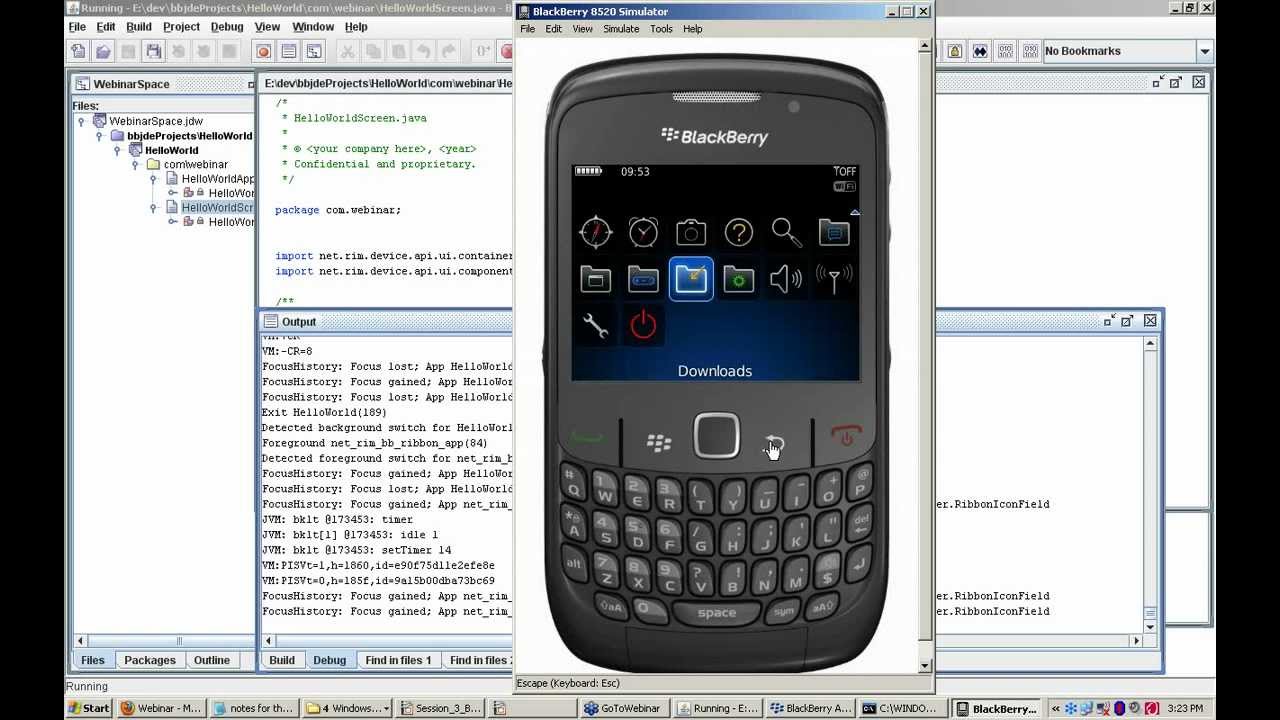Select the highlighted Downloads folder icon
Viewport: 1280px width, 720px height.
(691, 279)
